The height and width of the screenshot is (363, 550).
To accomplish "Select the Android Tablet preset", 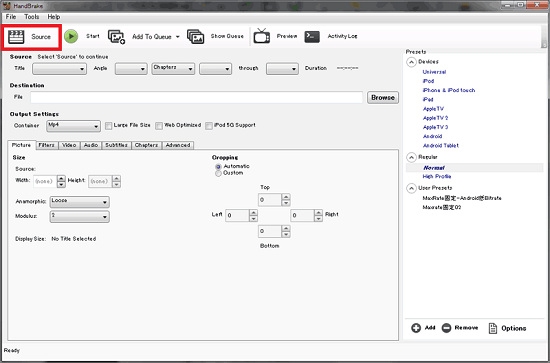I will click(441, 146).
